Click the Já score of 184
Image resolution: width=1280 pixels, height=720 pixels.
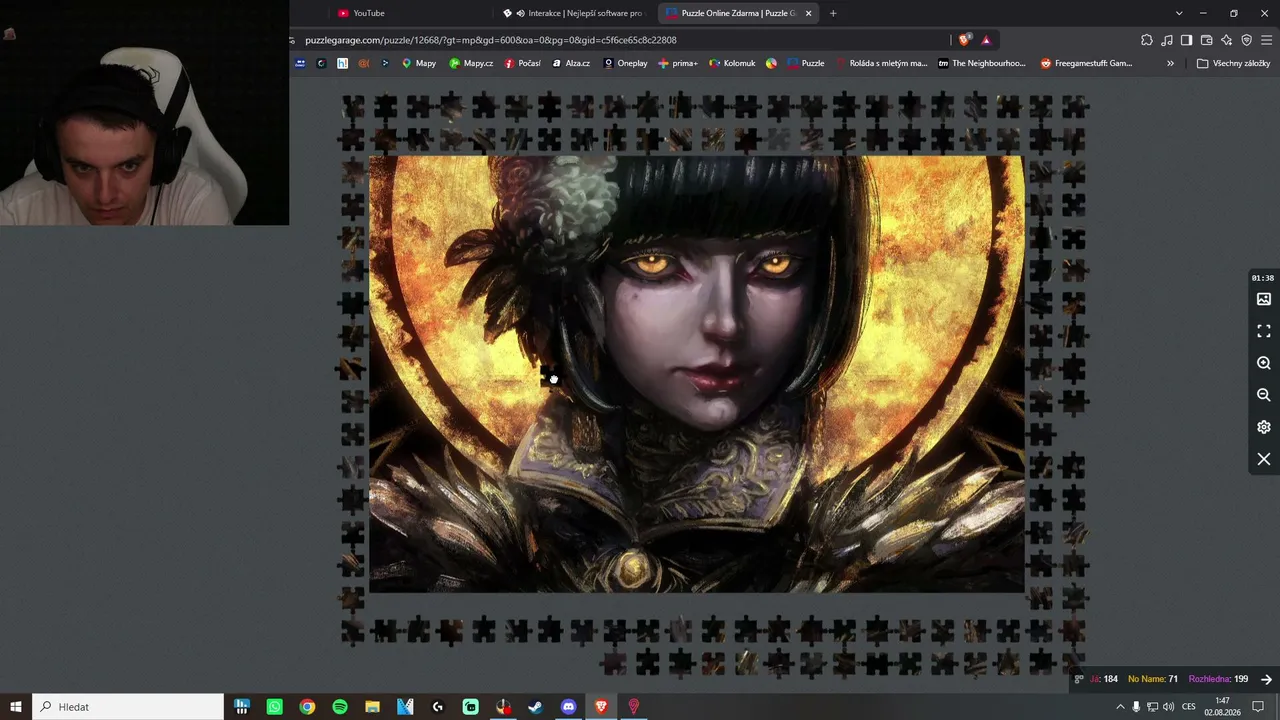point(1104,679)
